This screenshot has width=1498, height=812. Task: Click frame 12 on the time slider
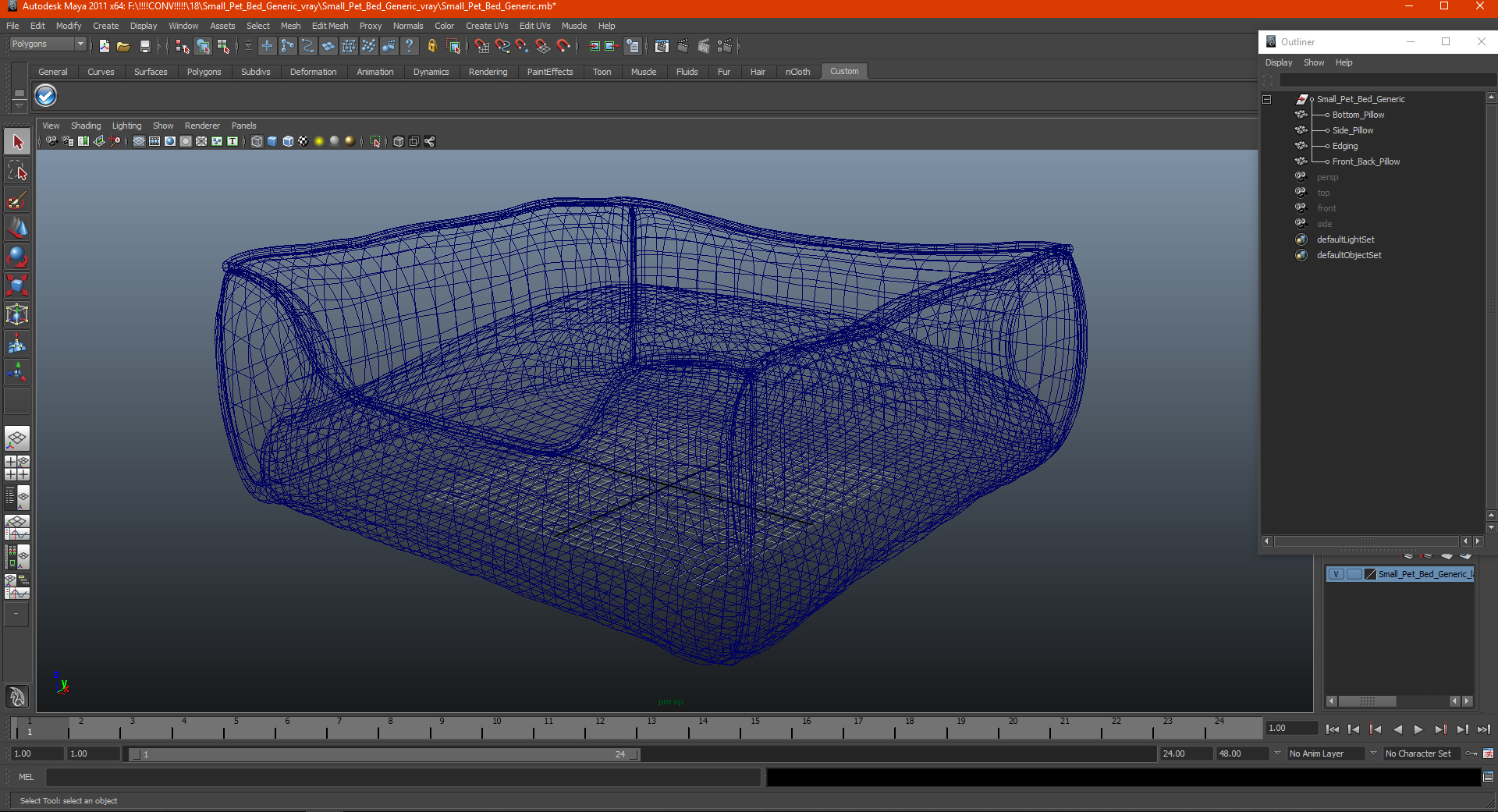pyautogui.click(x=600, y=728)
